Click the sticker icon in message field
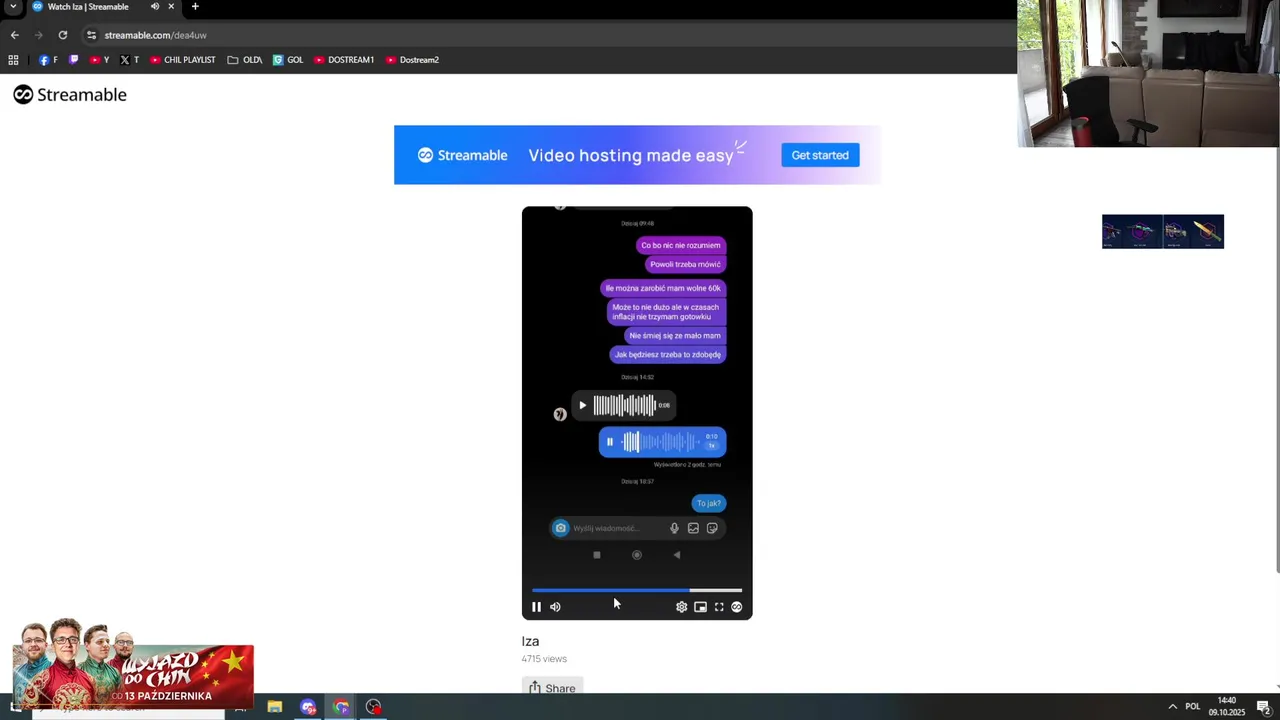1280x720 pixels. [712, 528]
